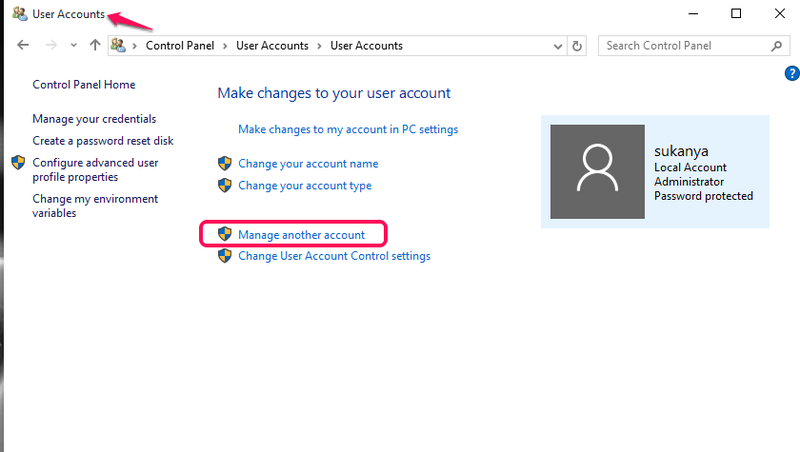Expand chevron after first User Accounts breadcrumb
This screenshot has width=800, height=452.
pyautogui.click(x=319, y=46)
